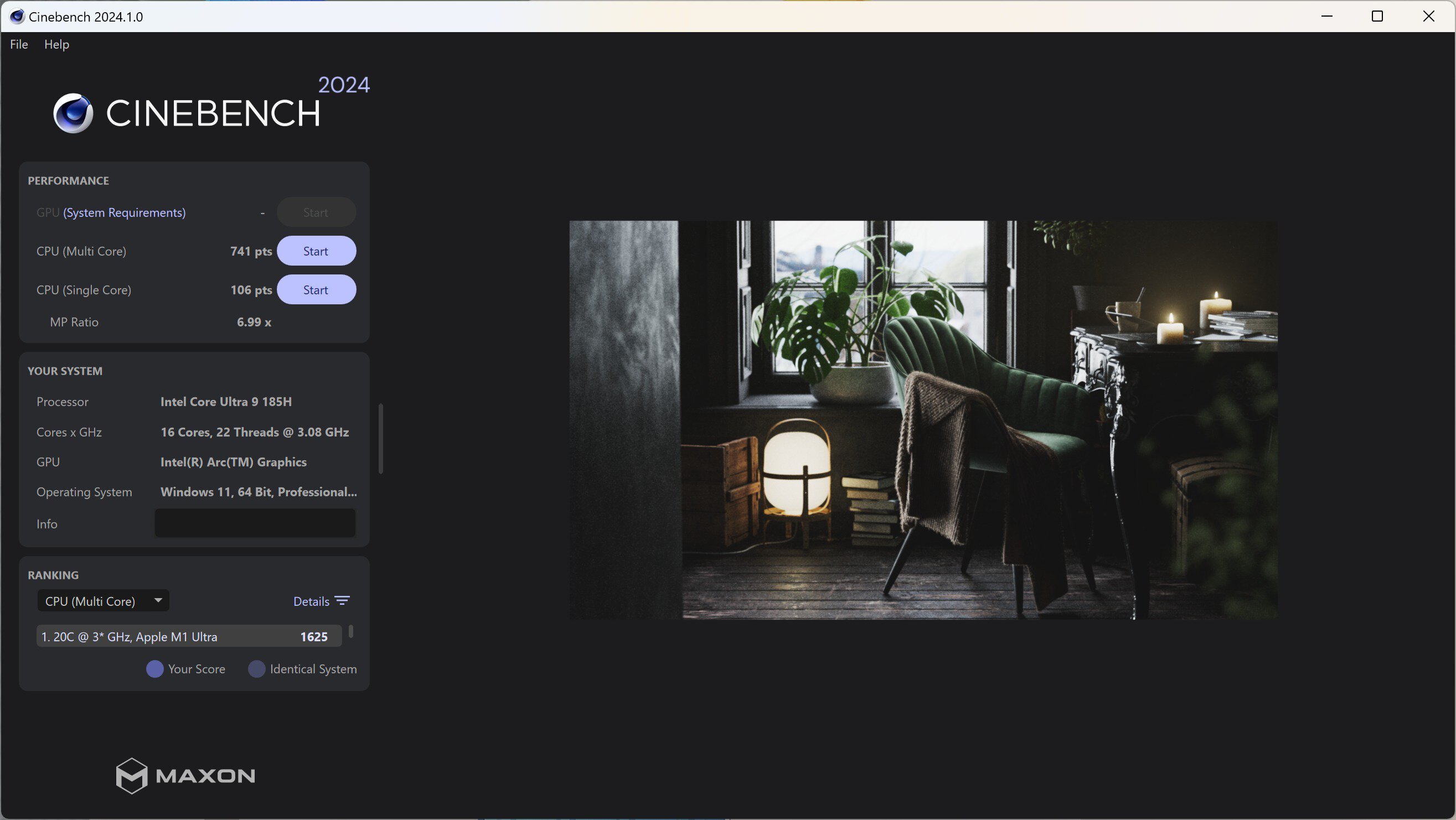Toggle GPU benchmark start button

point(316,212)
